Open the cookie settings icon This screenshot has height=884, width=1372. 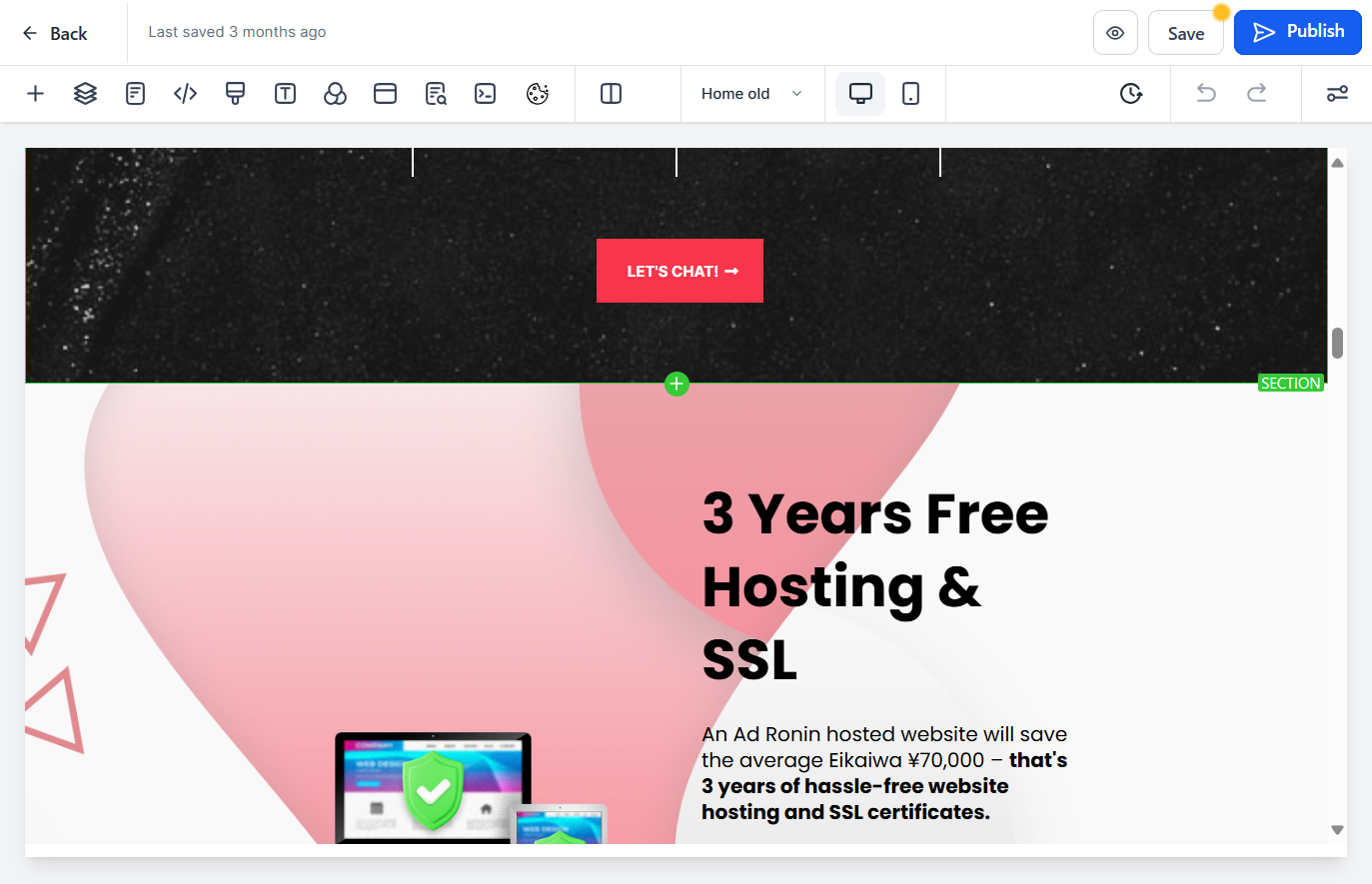(x=538, y=94)
